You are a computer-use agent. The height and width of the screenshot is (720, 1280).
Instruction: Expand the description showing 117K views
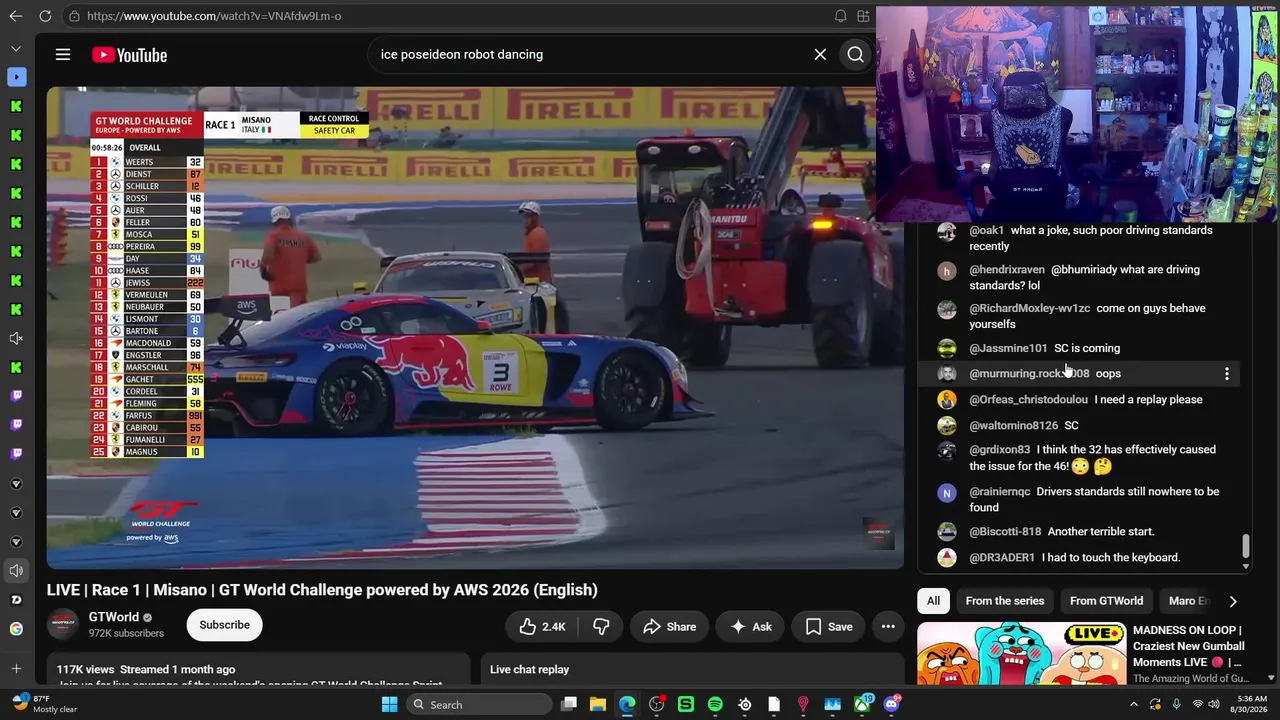click(258, 670)
